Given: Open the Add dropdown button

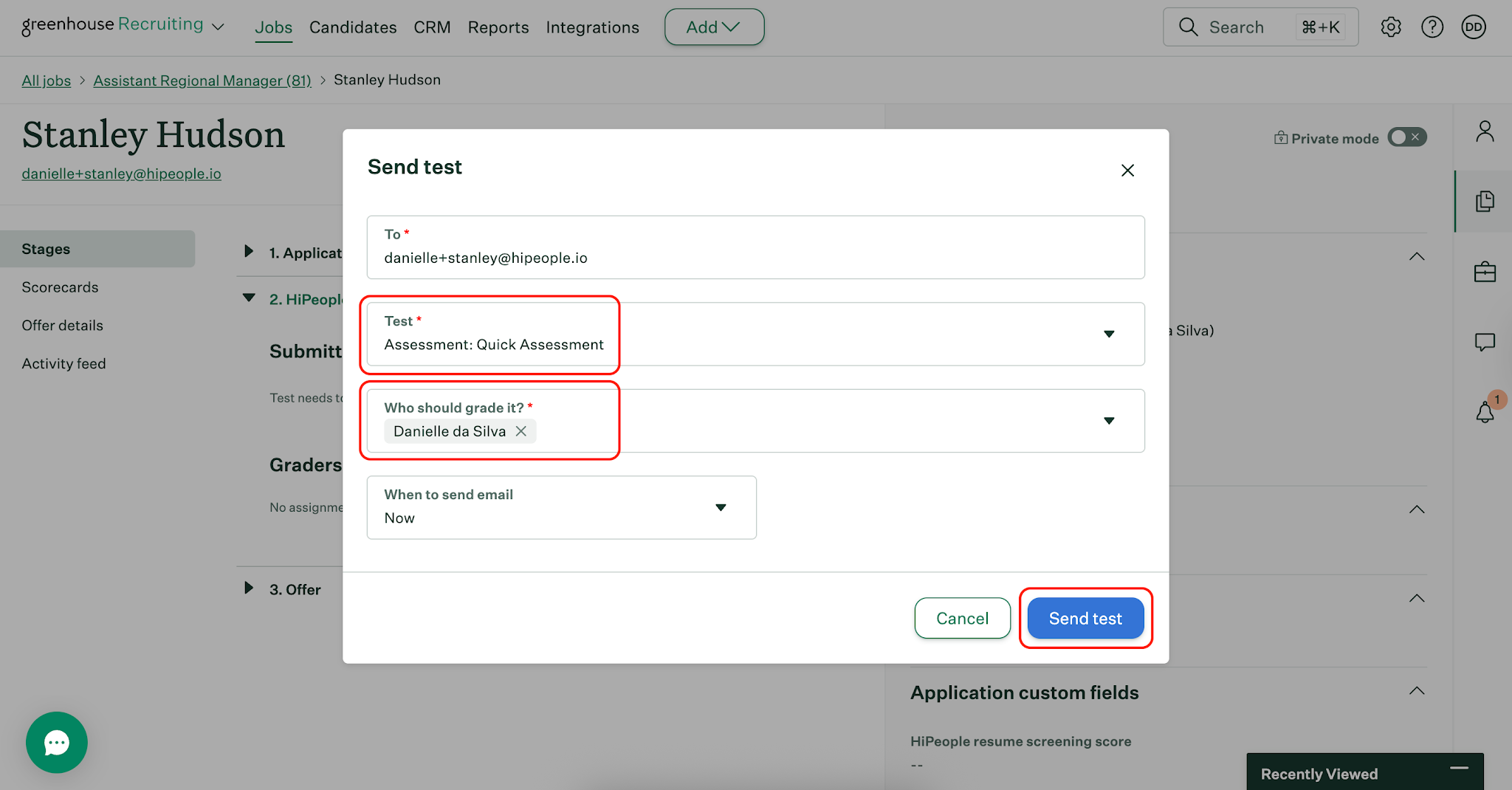Looking at the screenshot, I should [714, 27].
